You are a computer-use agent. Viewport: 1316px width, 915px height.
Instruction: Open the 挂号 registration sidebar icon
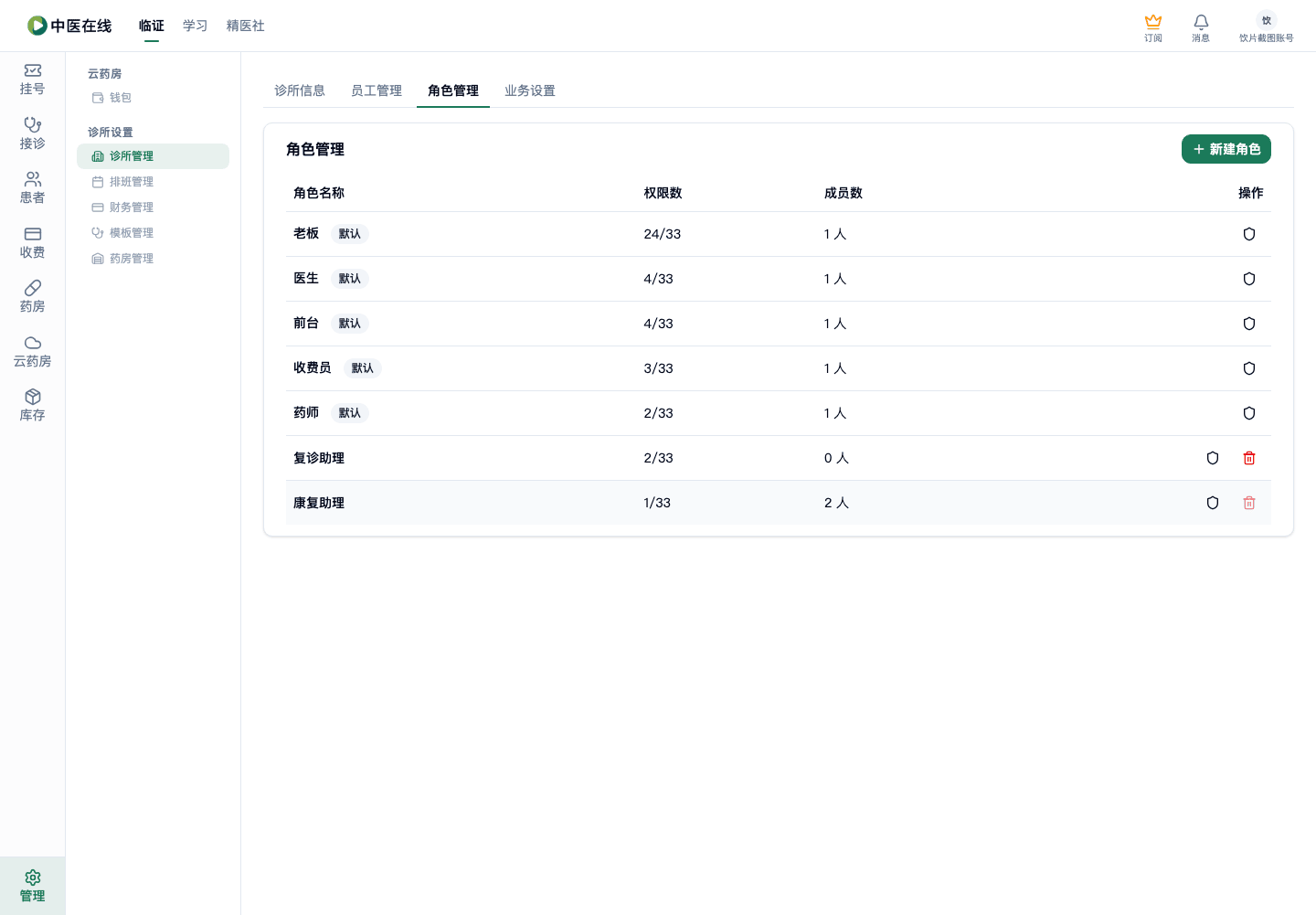click(32, 80)
